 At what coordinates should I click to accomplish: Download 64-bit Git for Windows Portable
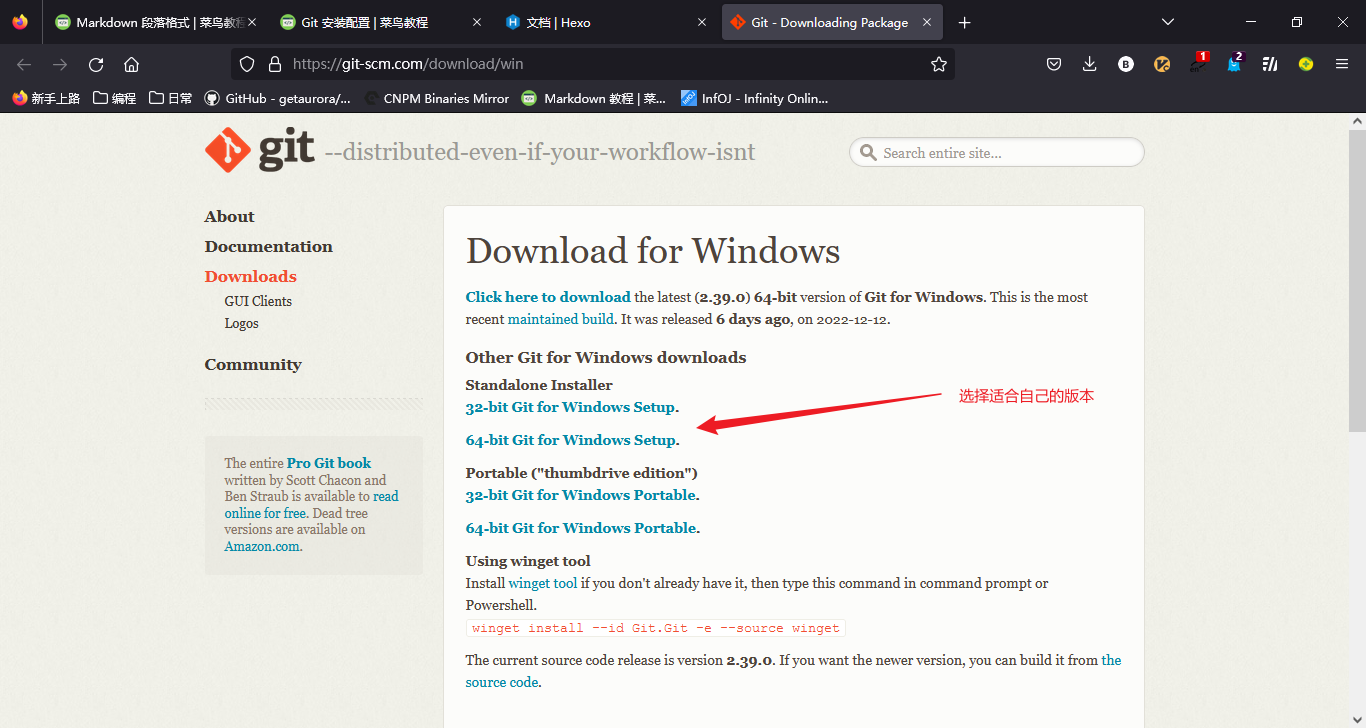point(580,528)
